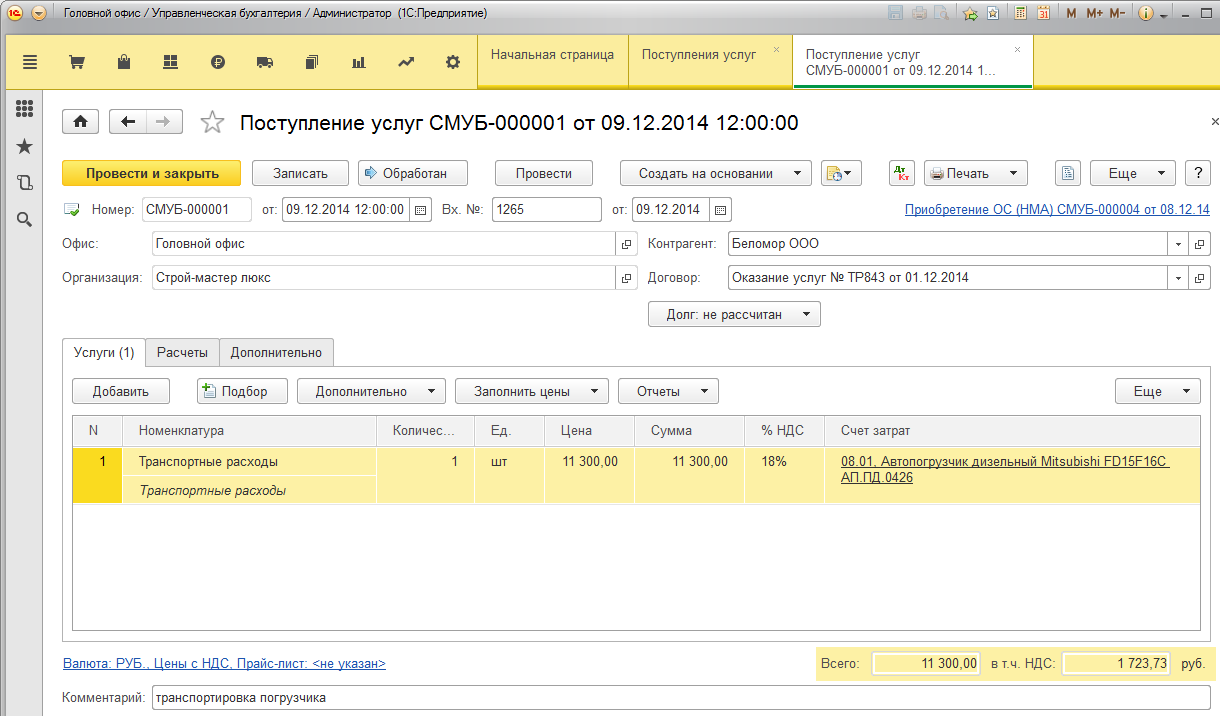Click add-to-favorites star with arrow icon
Viewport: 1220px width, 716px height.
click(x=970, y=14)
